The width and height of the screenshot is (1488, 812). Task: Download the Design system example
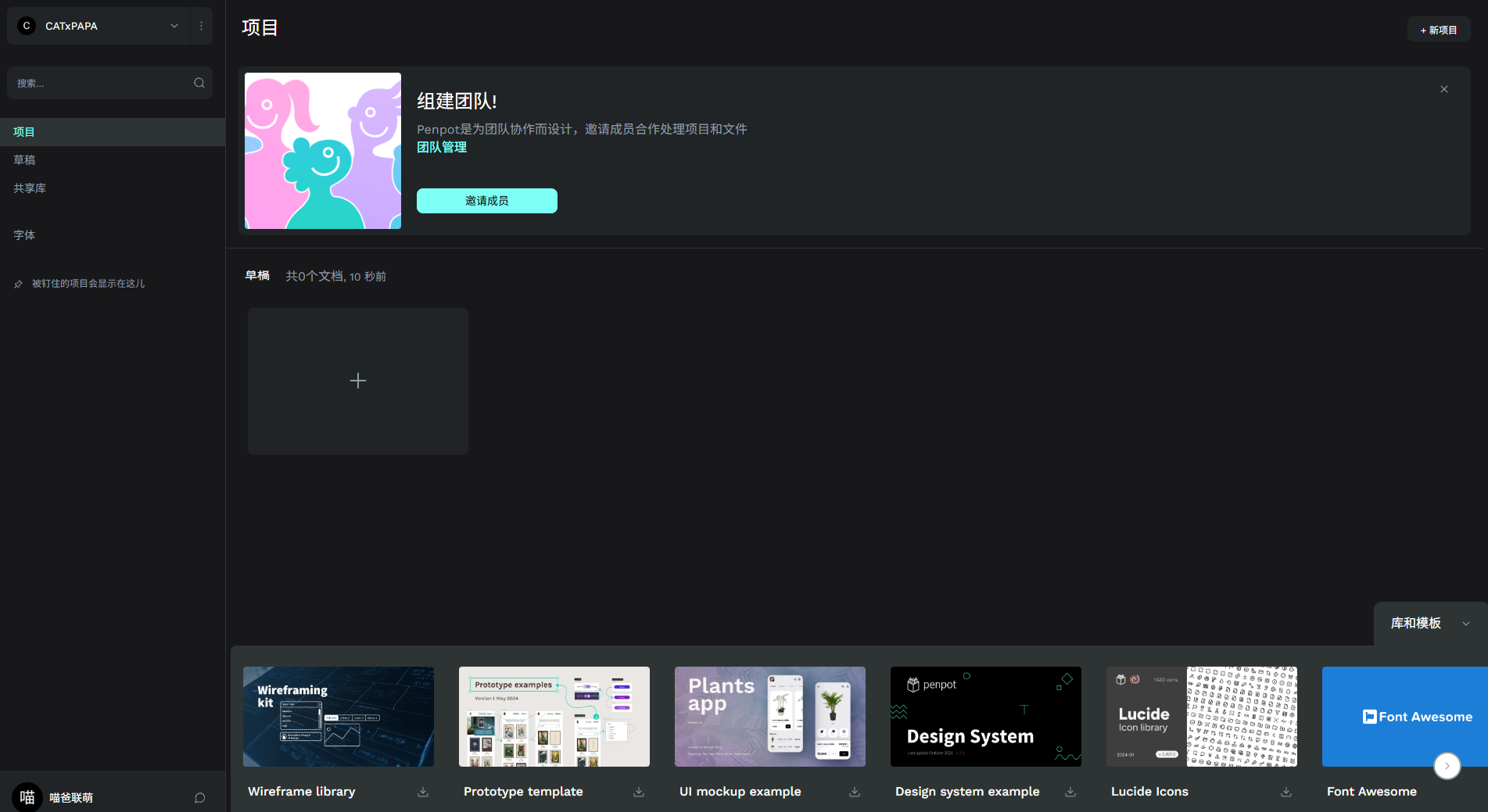(x=1070, y=792)
